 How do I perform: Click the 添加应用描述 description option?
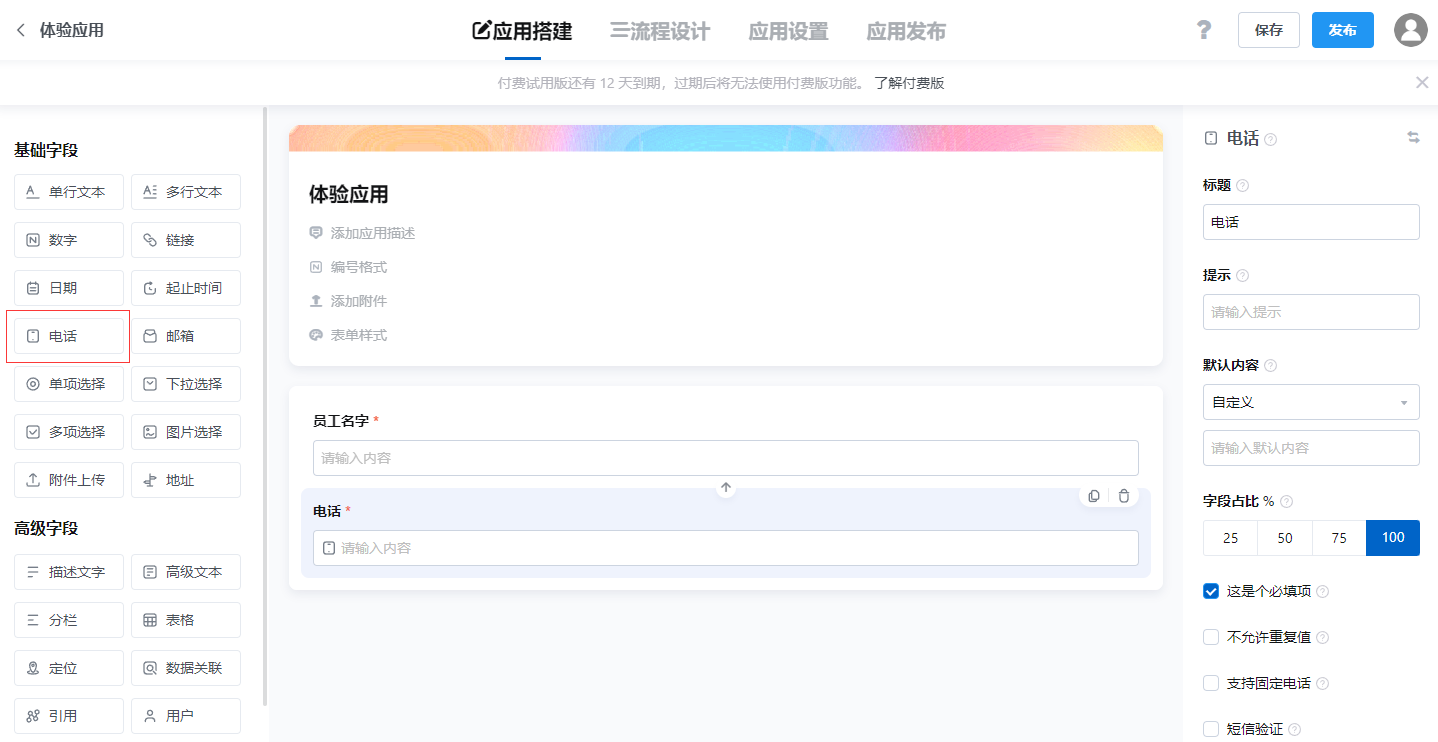pyautogui.click(x=372, y=232)
